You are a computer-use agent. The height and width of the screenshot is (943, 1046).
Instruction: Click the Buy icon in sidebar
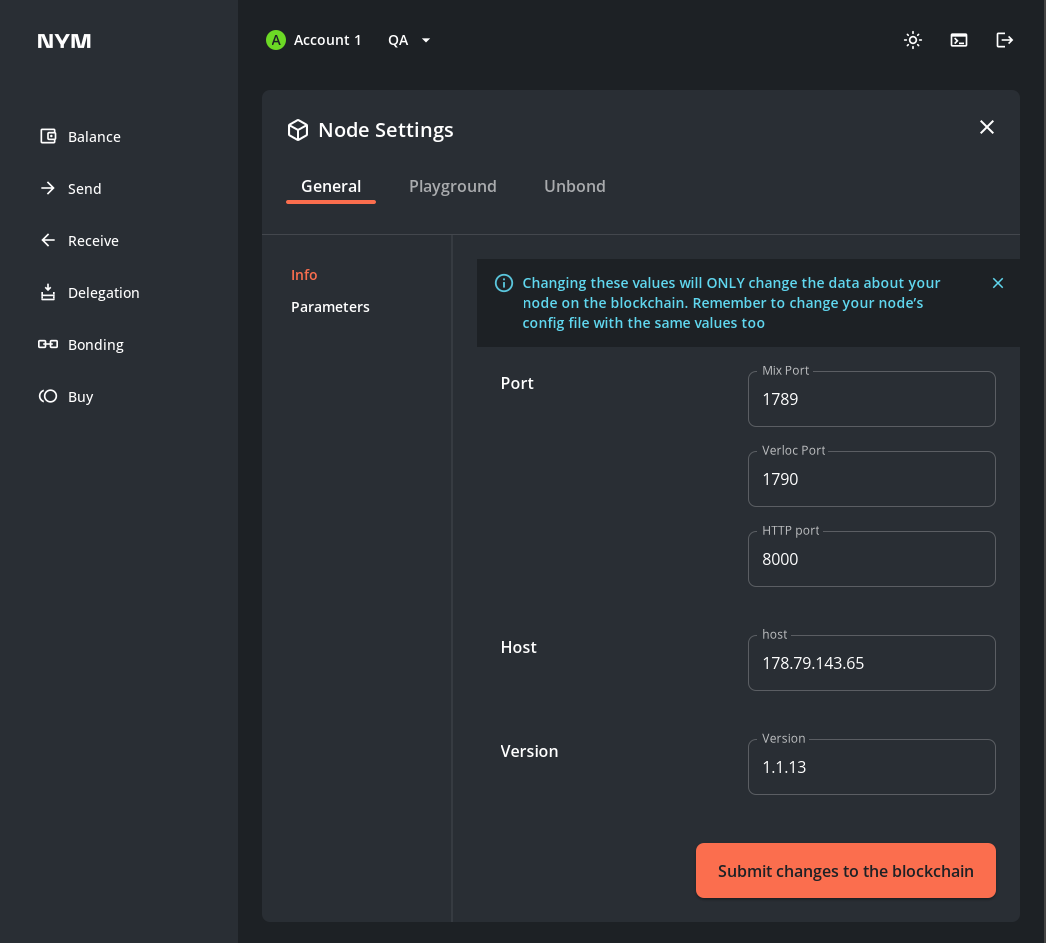48,396
